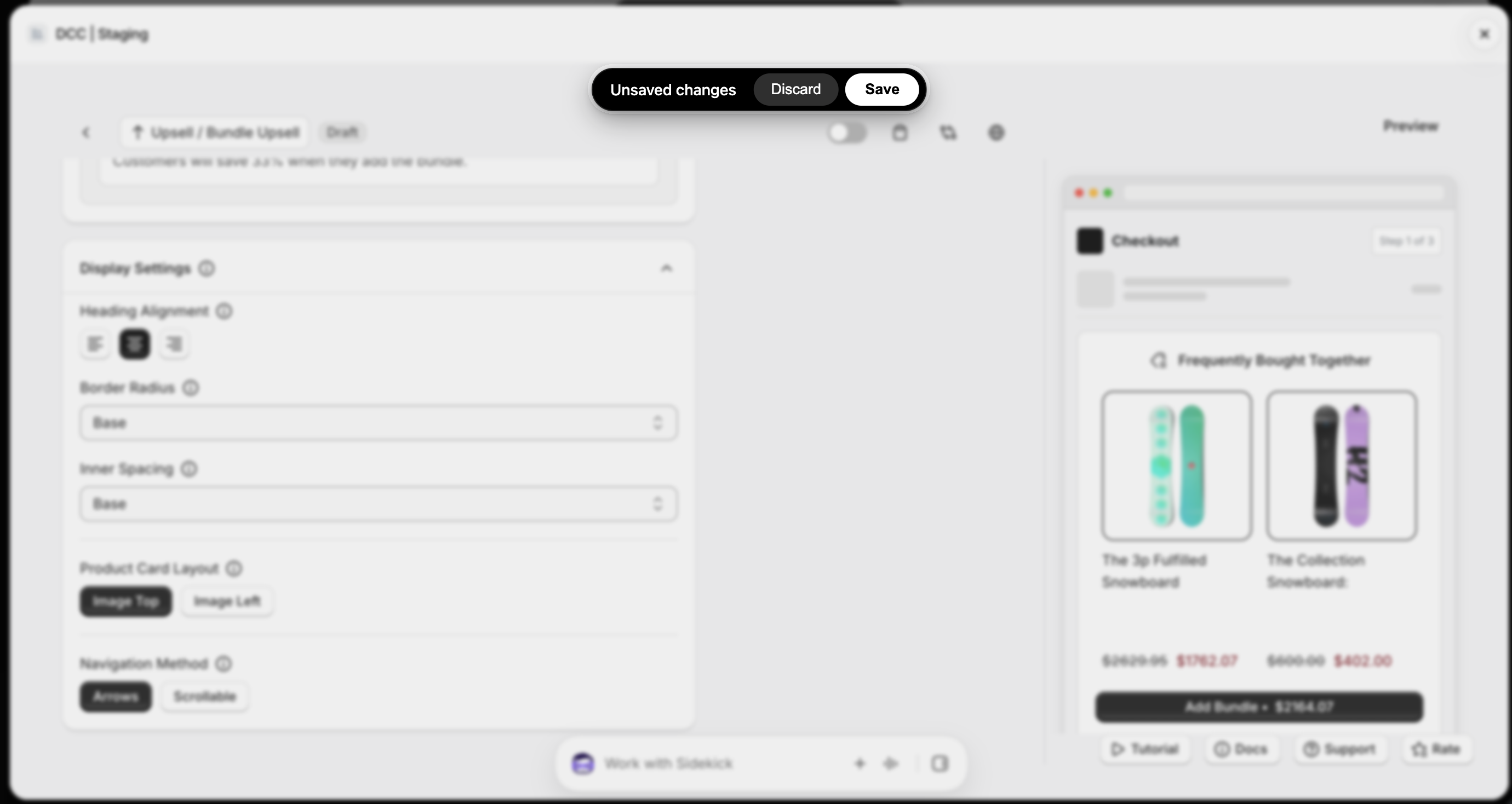Screen dimensions: 1512x804
Task: Click the Rate button
Action: 1436,749
